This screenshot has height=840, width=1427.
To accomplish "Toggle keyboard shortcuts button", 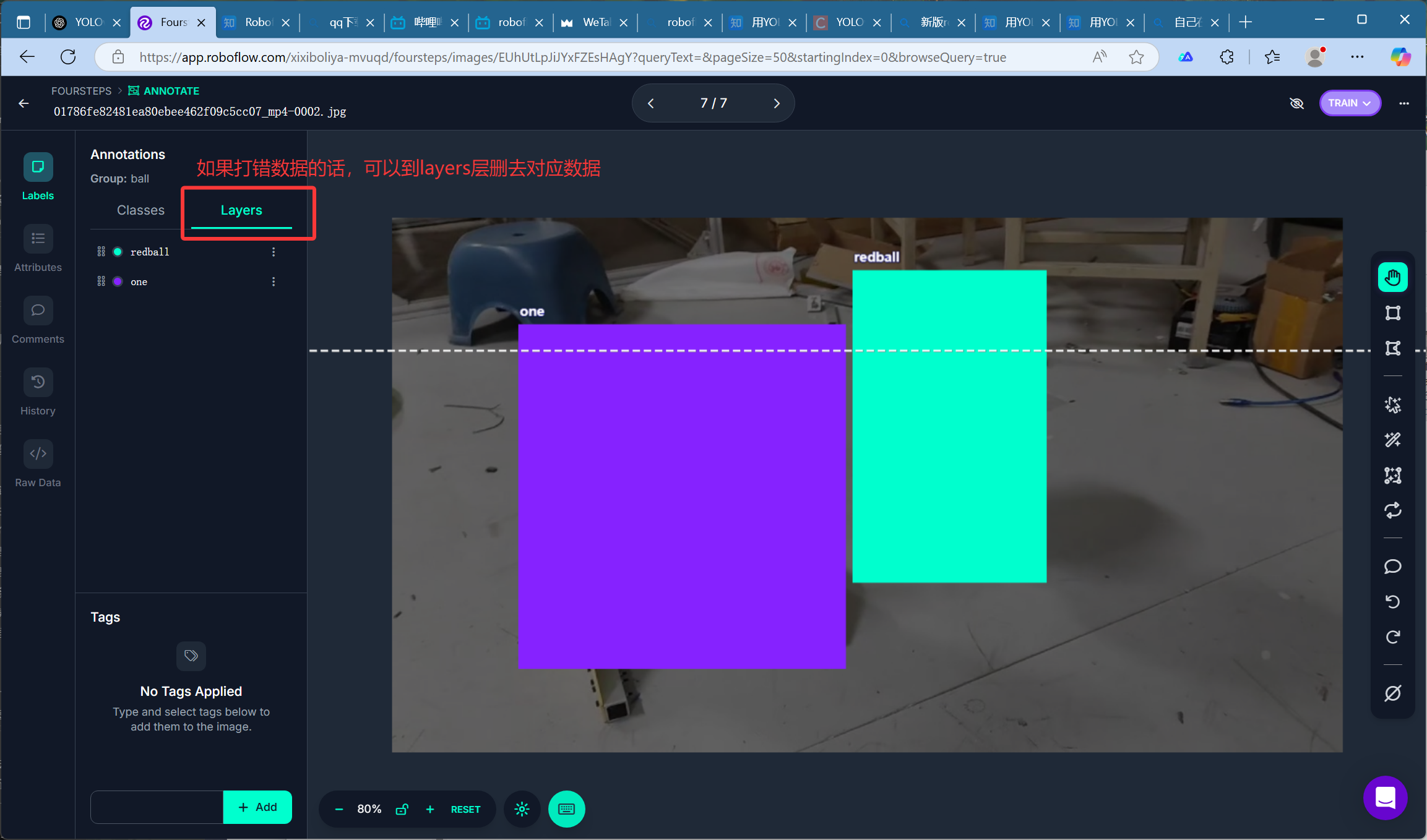I will coord(566,809).
